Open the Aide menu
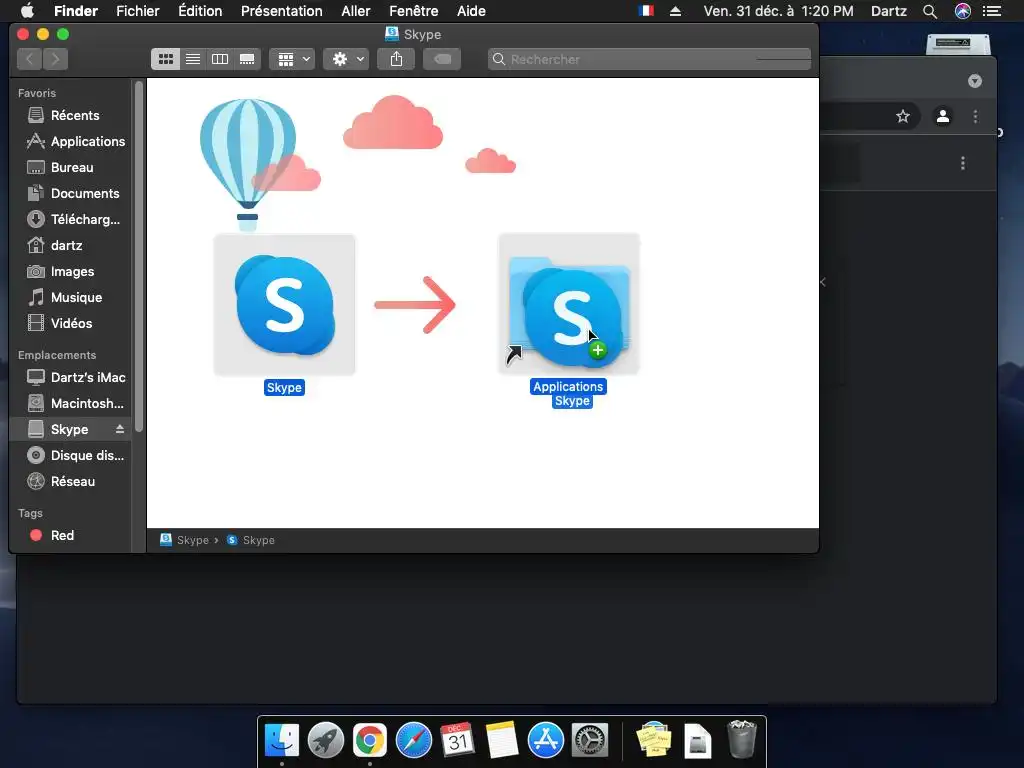The width and height of the screenshot is (1024, 768). (472, 11)
